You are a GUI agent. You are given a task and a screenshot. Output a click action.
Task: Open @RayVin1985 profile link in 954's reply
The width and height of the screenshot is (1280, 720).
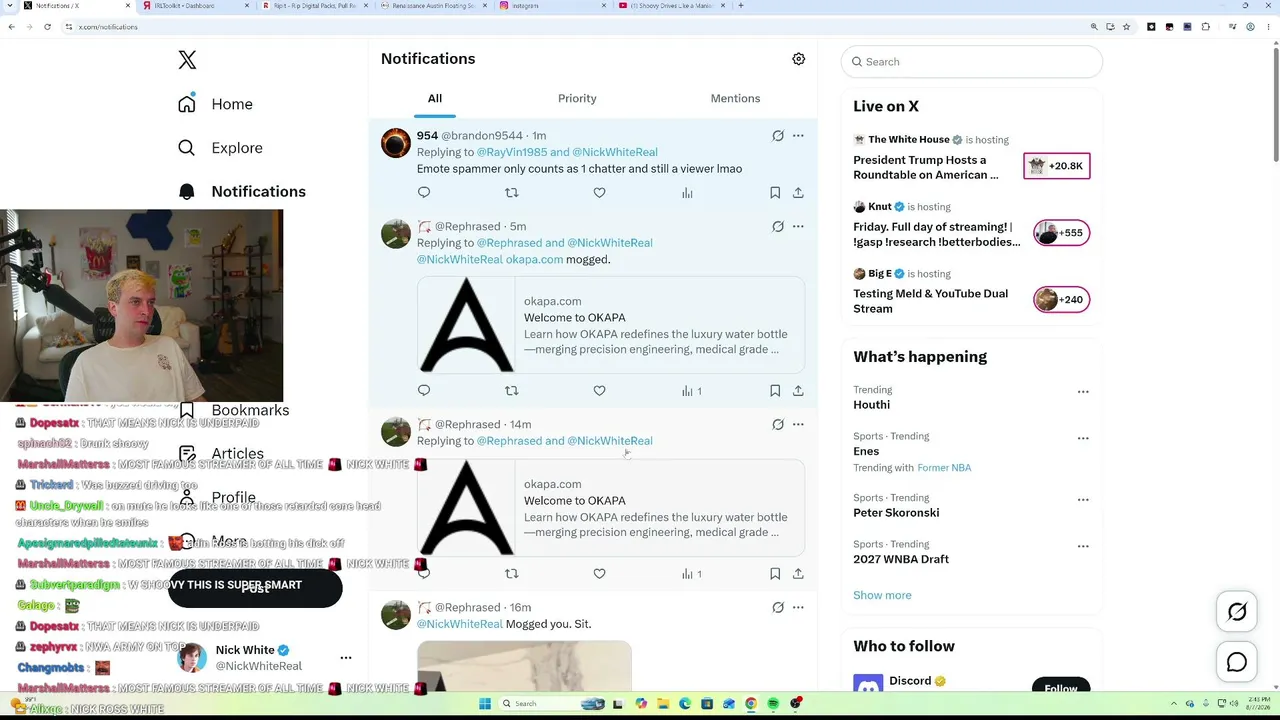tap(511, 152)
